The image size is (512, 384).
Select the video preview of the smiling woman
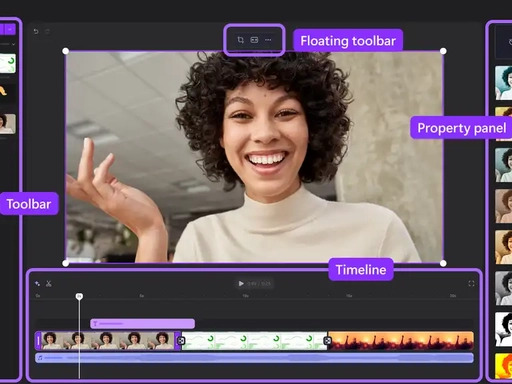pyautogui.click(x=254, y=157)
